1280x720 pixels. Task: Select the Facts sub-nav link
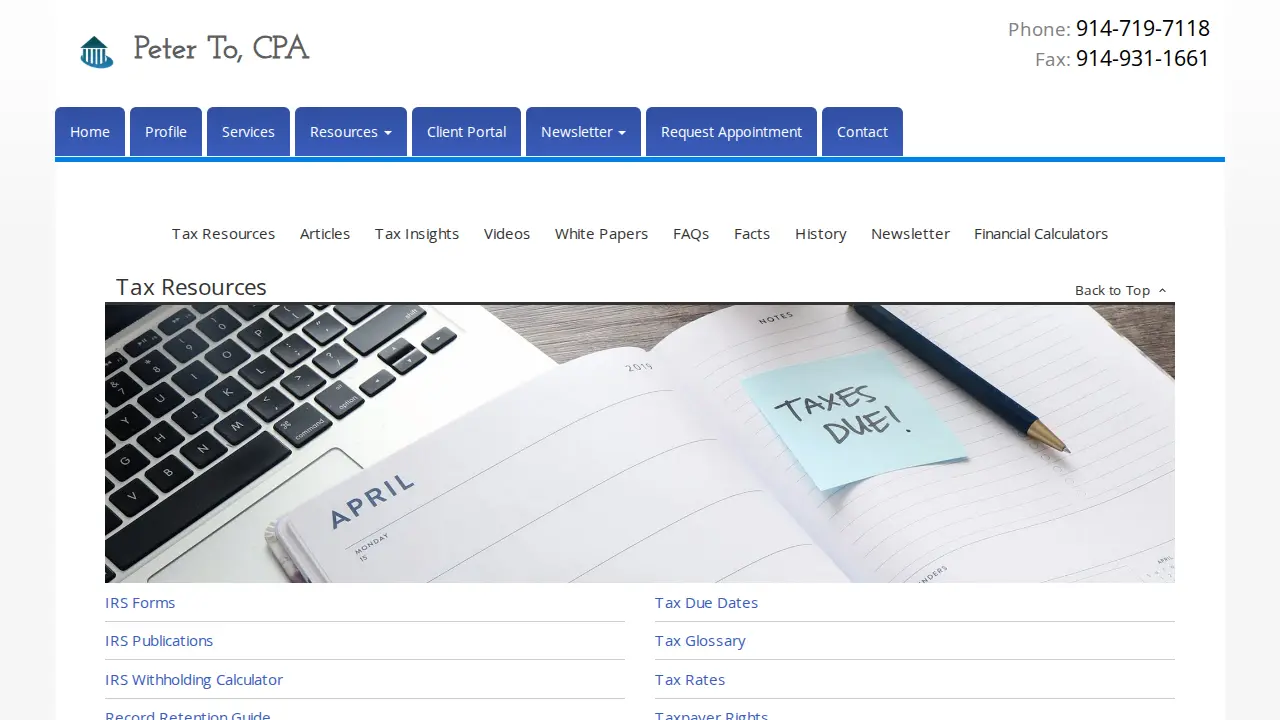[752, 234]
